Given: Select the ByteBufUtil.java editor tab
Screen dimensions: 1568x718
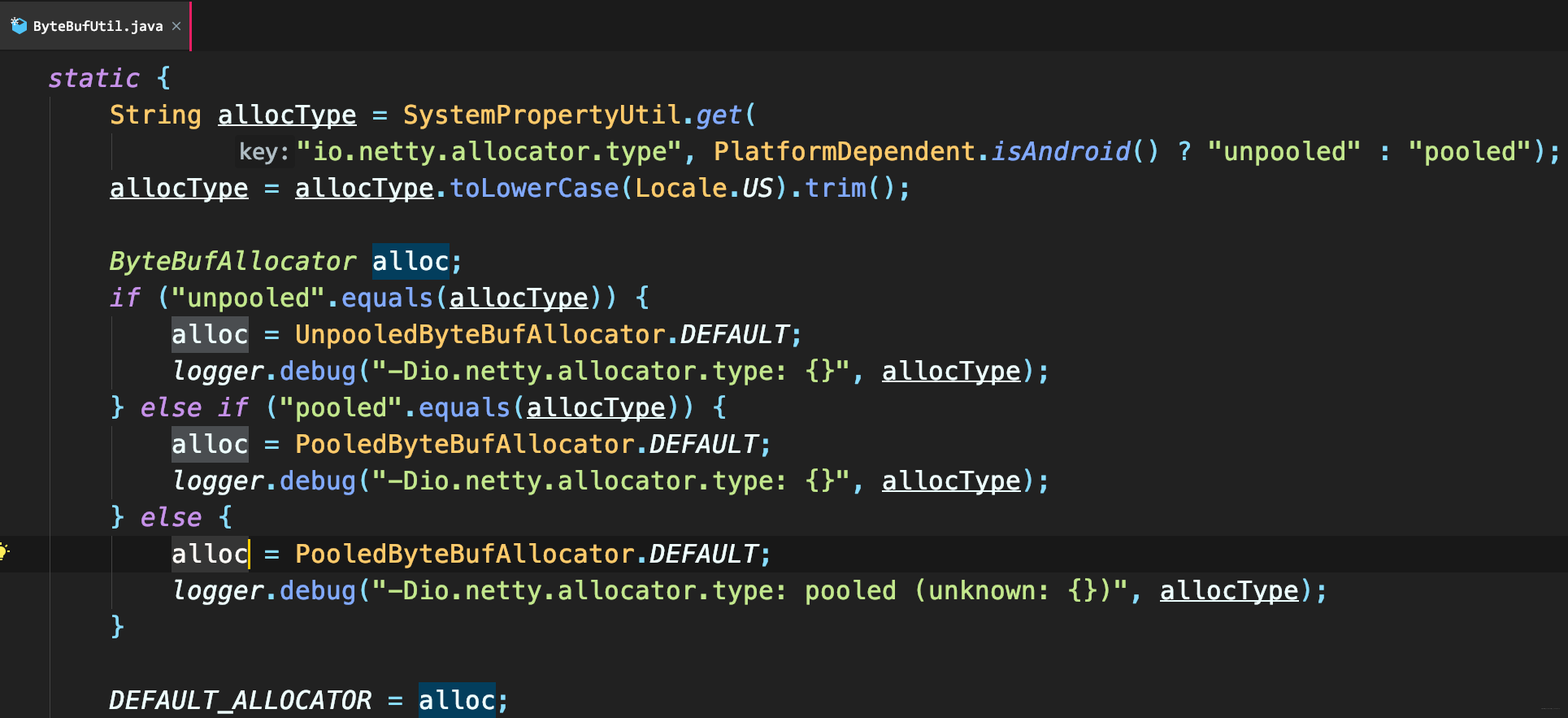Looking at the screenshot, I should pos(98,26).
